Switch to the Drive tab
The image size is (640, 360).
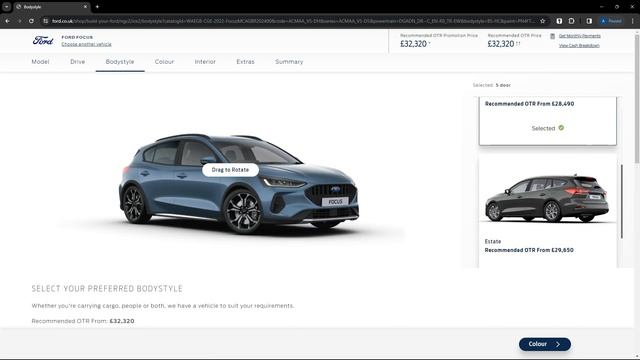(x=78, y=62)
